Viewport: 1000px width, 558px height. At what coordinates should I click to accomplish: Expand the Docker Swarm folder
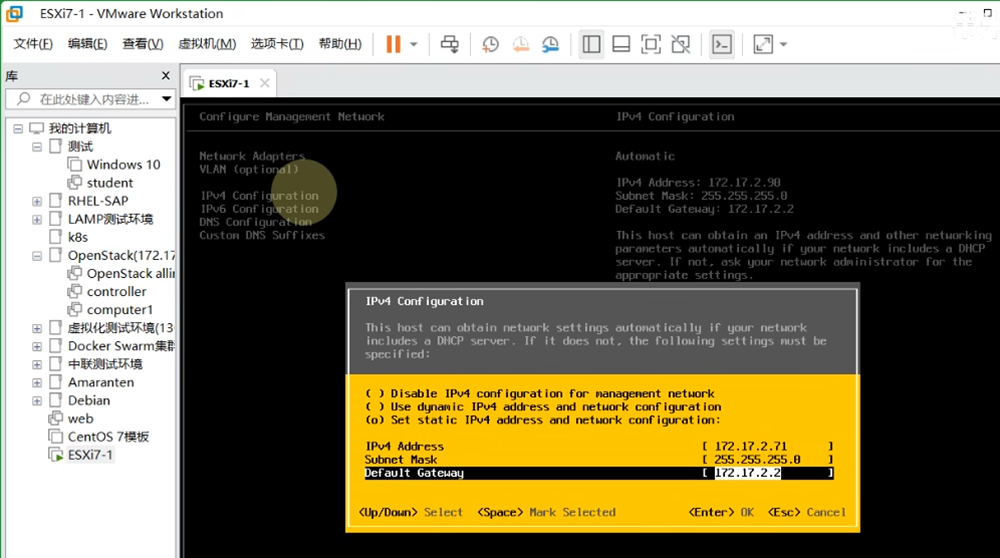(x=37, y=346)
